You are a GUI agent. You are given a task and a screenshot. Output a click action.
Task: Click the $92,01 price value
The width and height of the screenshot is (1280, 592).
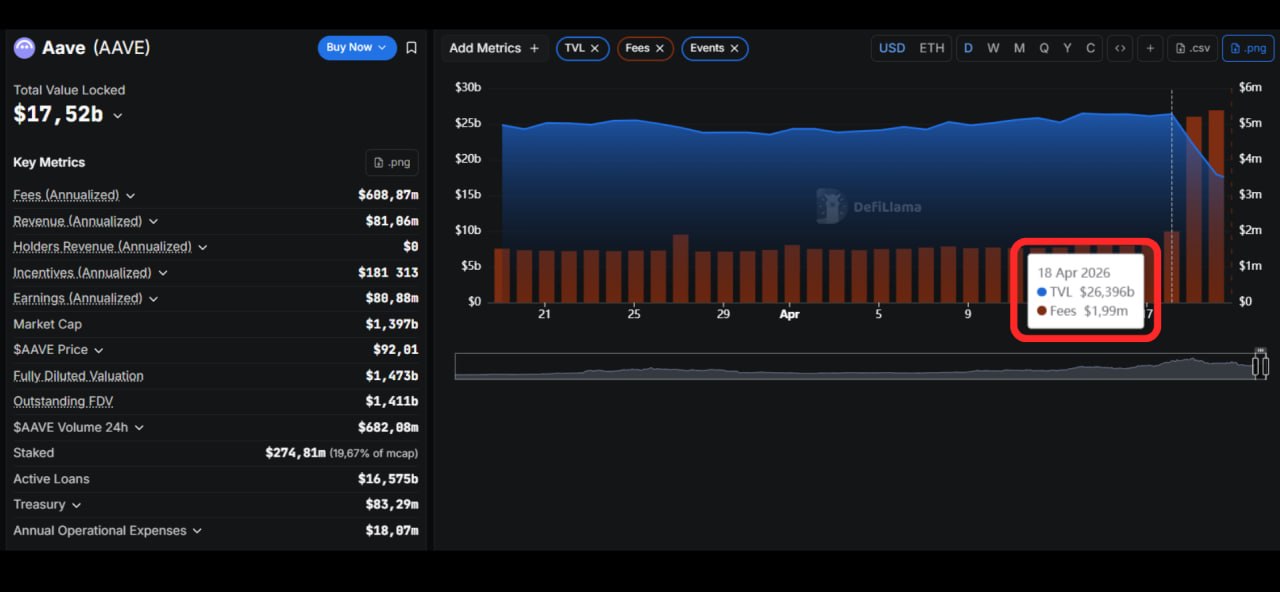(x=396, y=350)
